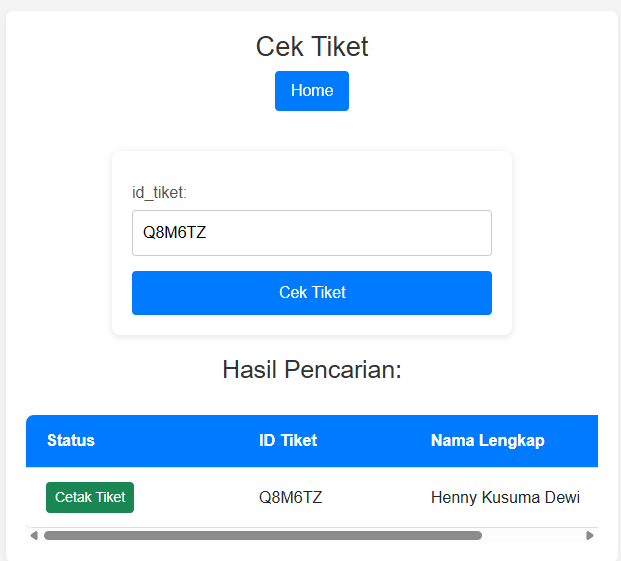This screenshot has width=621, height=561.
Task: Select the Status column header
Action: 71,440
